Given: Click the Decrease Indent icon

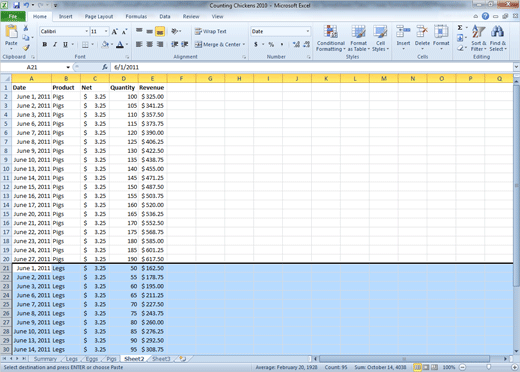Looking at the screenshot, I should pyautogui.click(x=174, y=44).
